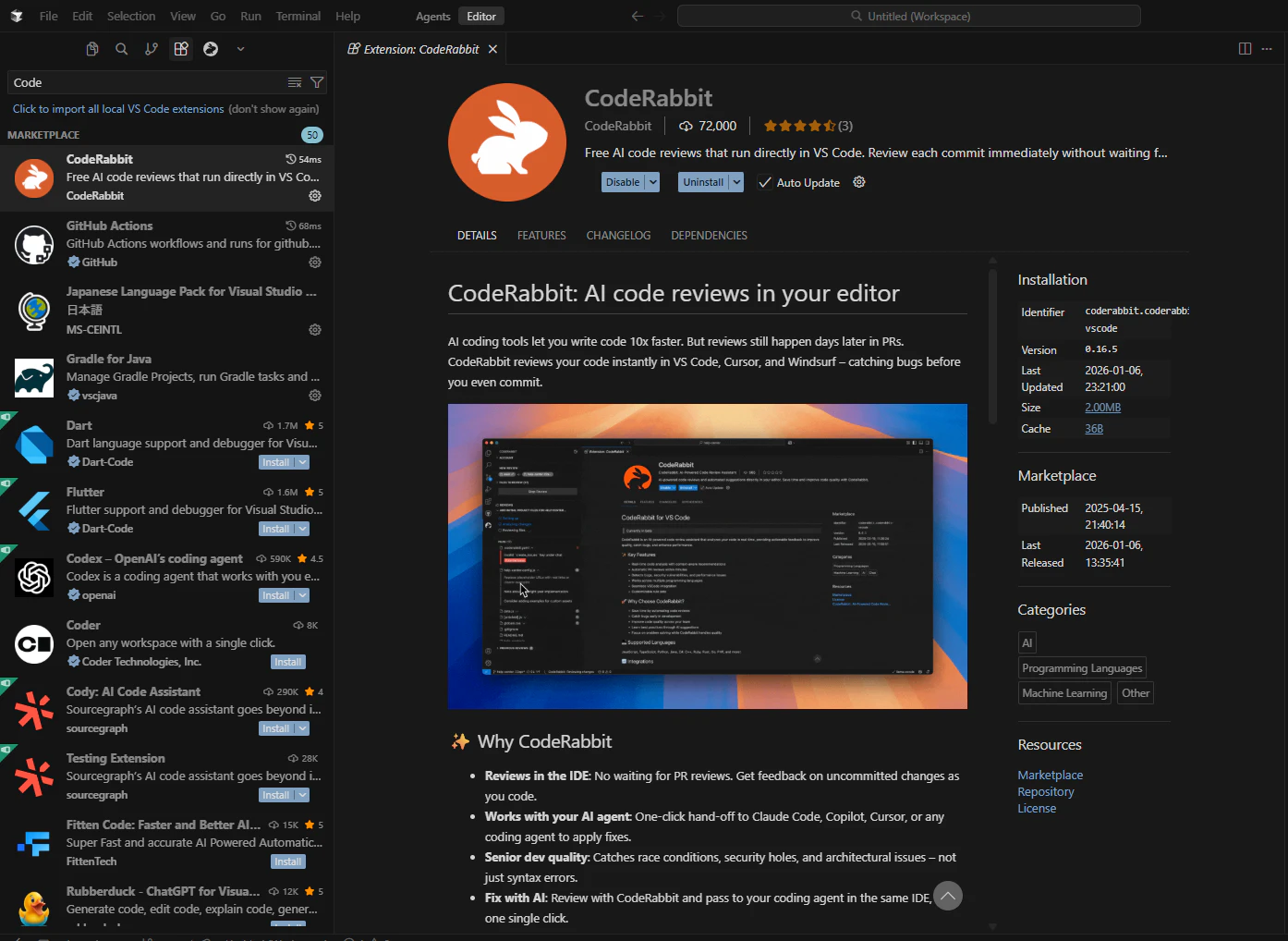This screenshot has height=941, width=1288.
Task: Install the Fitten Code extension
Action: click(288, 862)
